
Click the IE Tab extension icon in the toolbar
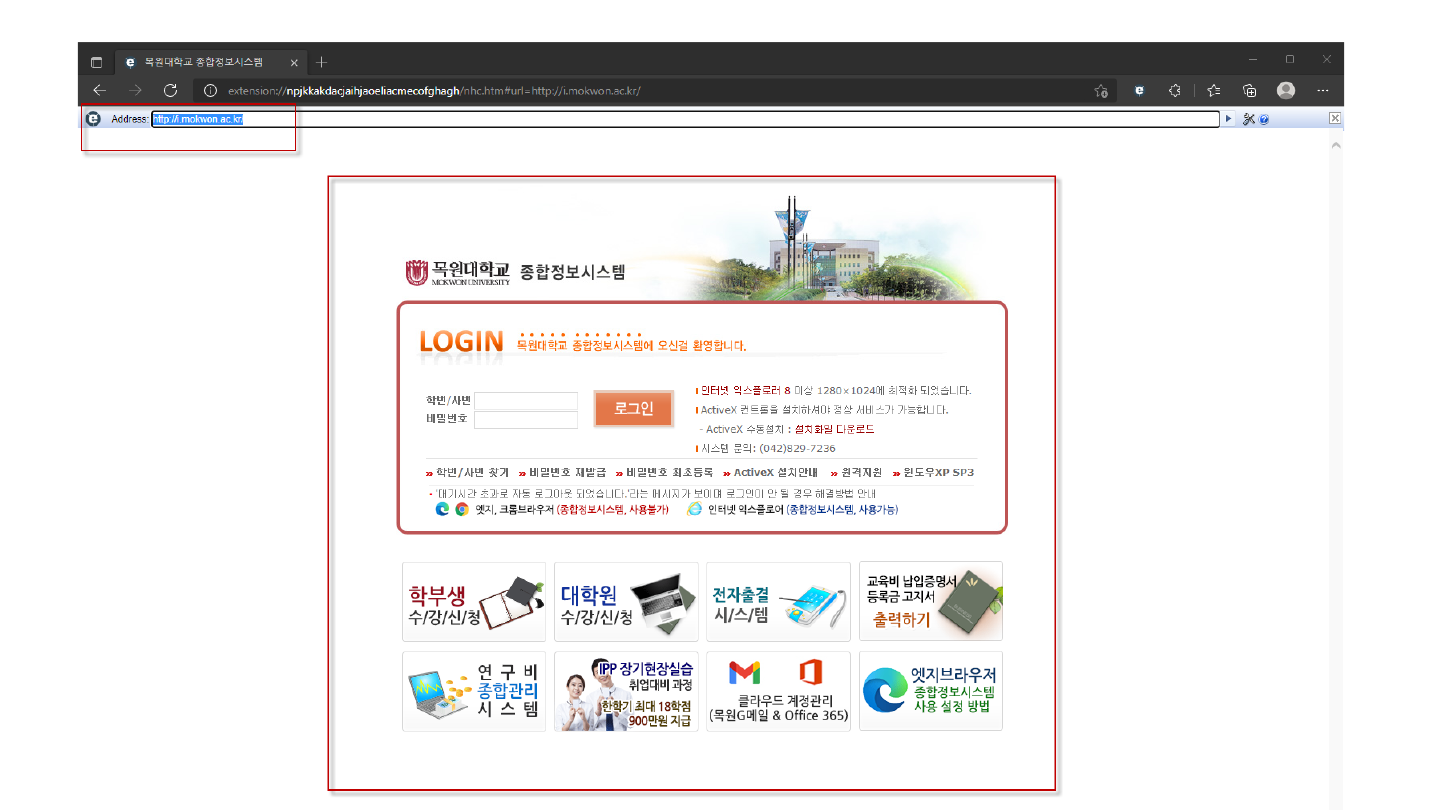pos(1138,90)
